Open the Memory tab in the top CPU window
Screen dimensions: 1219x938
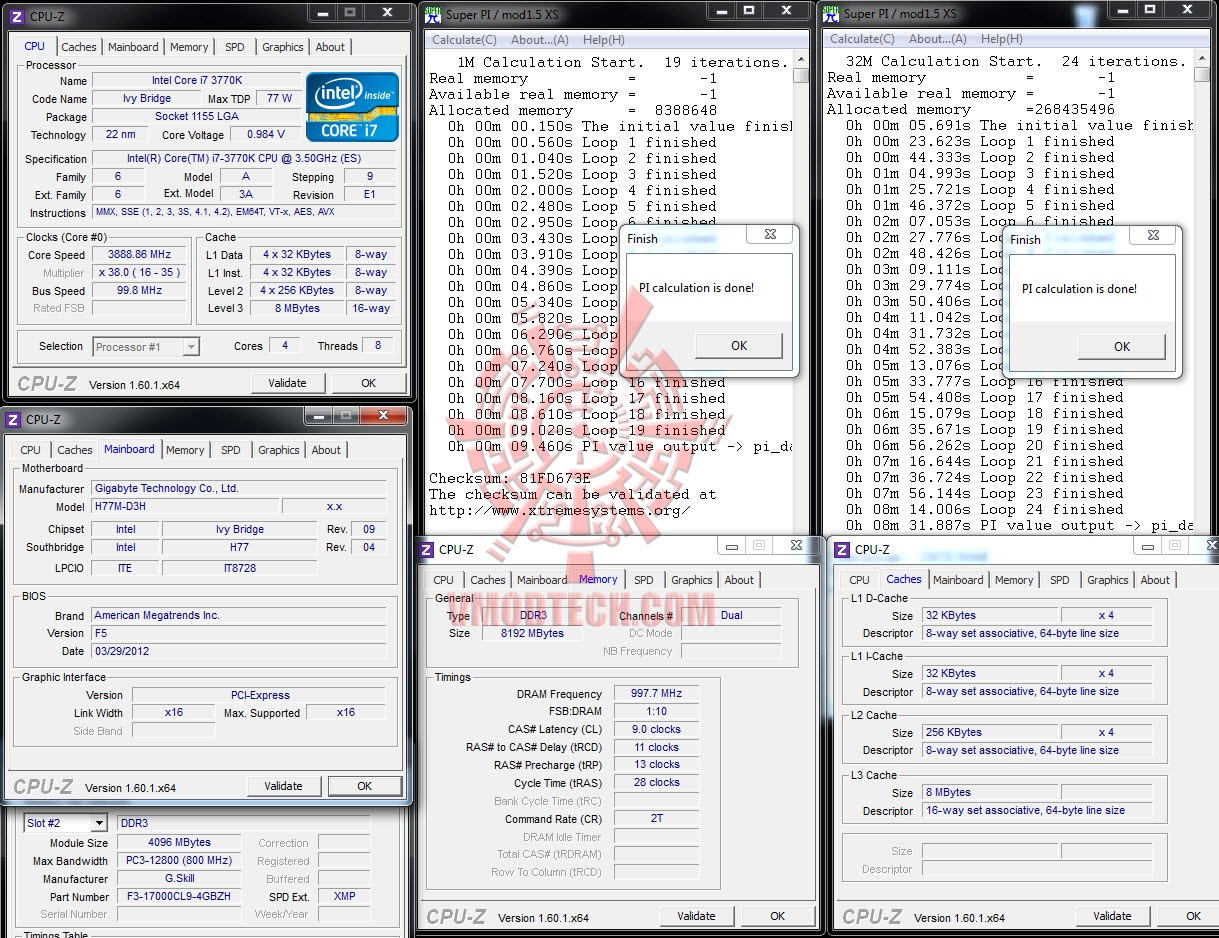pos(189,47)
